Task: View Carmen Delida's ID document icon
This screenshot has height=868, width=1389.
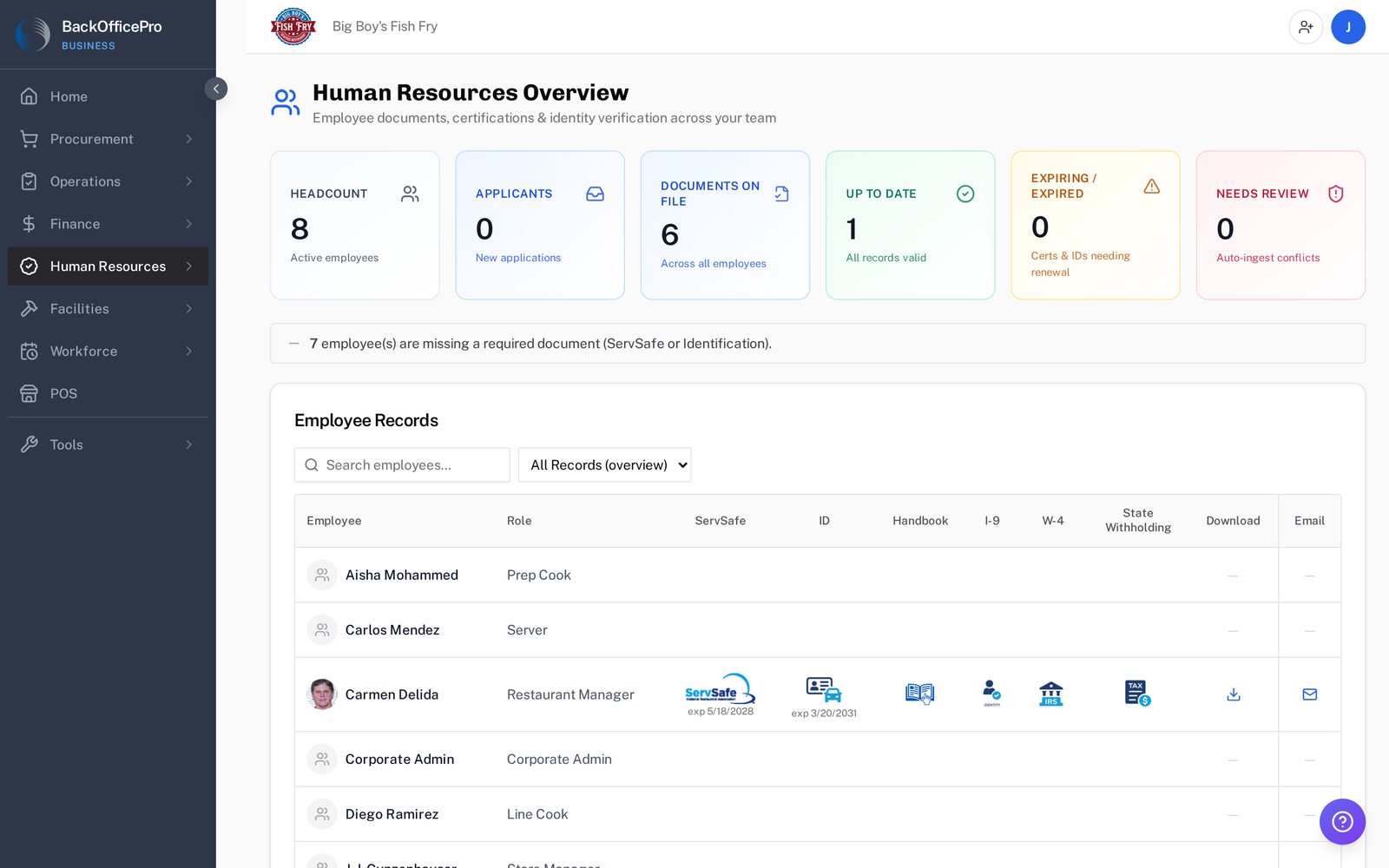Action: 824,689
